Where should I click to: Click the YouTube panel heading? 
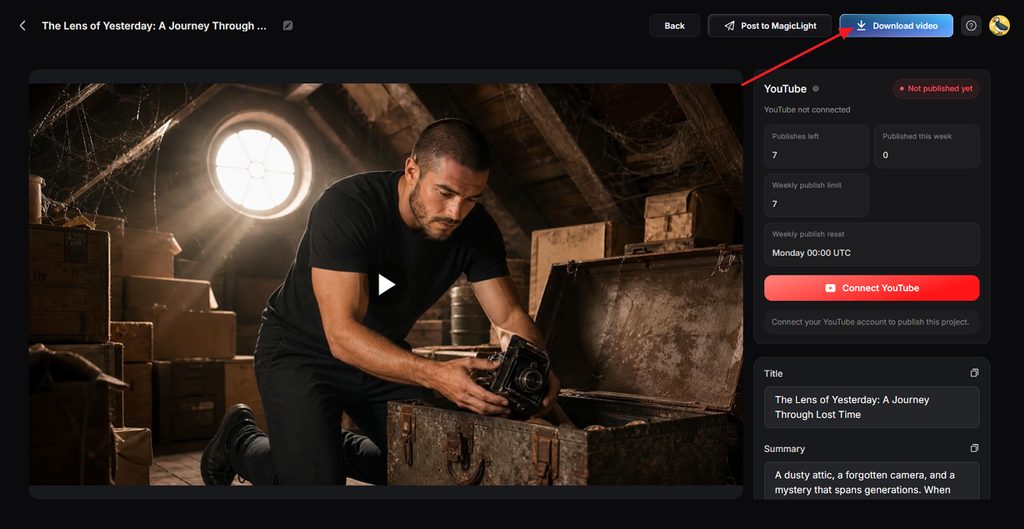point(785,89)
